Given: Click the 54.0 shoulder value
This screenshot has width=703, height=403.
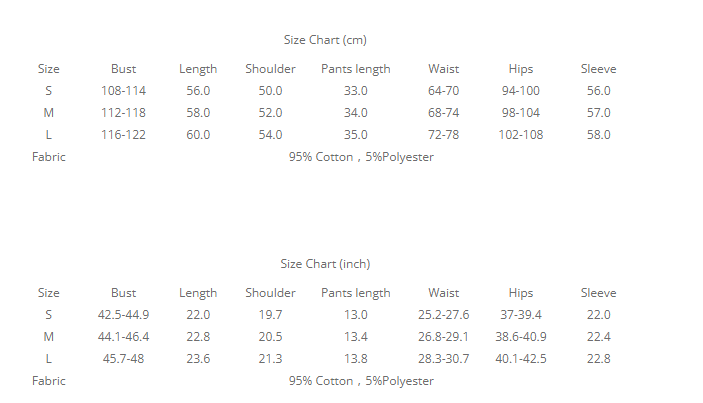Looking at the screenshot, I should click(270, 135).
